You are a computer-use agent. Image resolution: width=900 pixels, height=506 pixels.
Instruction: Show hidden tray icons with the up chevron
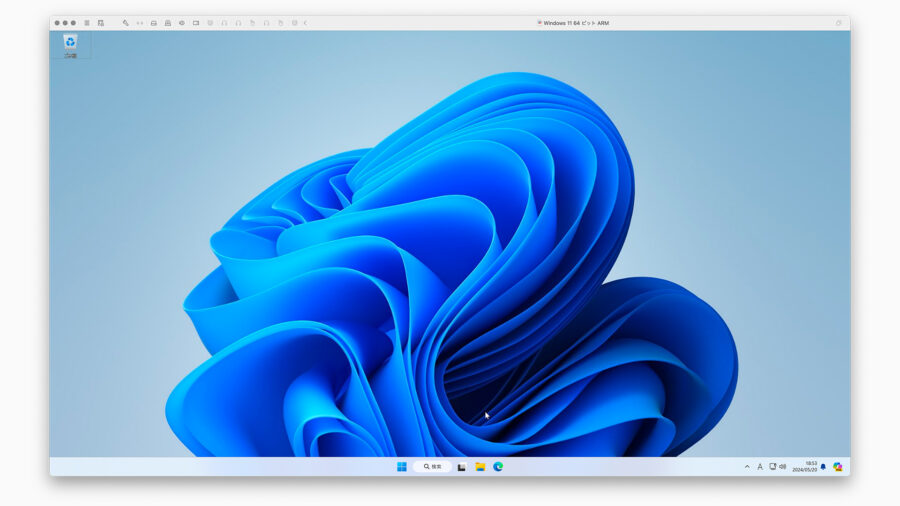(747, 467)
